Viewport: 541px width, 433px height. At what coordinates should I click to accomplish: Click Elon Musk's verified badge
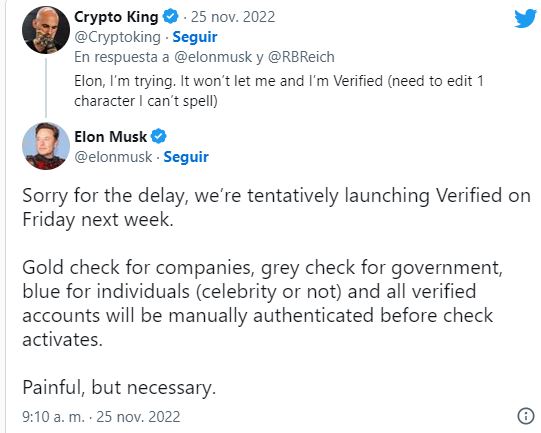159,136
